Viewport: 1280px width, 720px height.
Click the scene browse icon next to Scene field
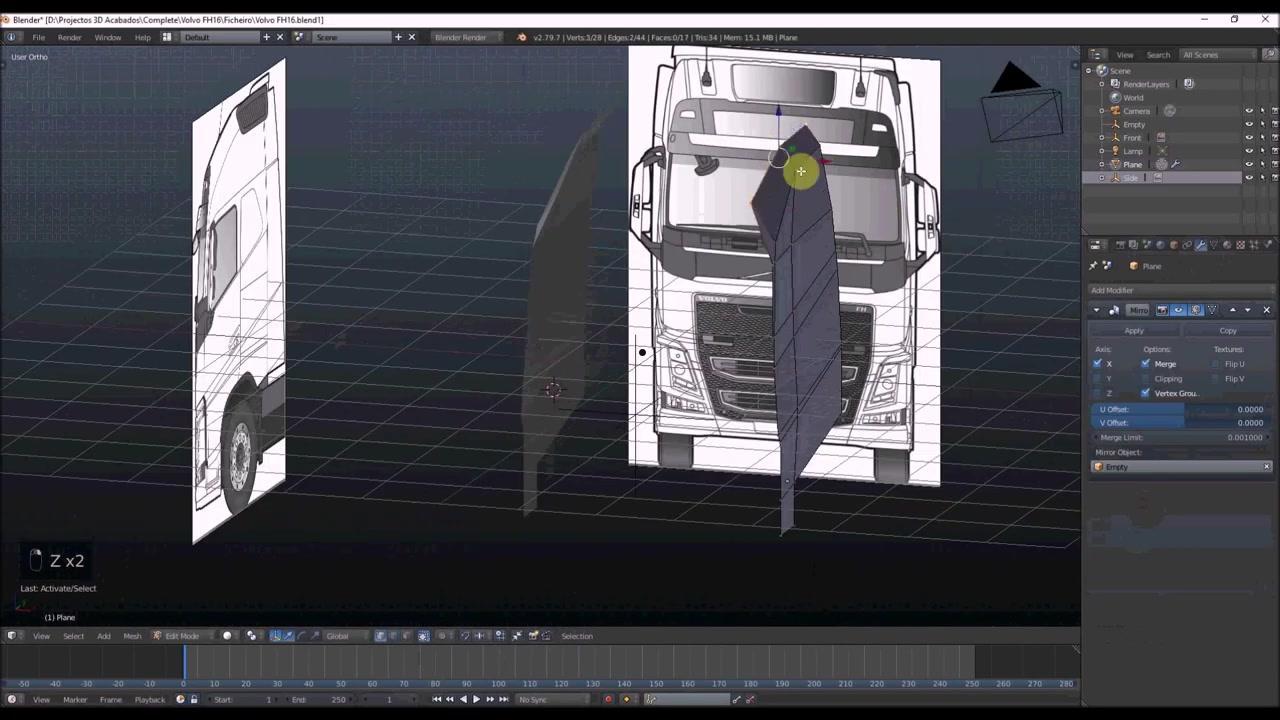tap(299, 37)
